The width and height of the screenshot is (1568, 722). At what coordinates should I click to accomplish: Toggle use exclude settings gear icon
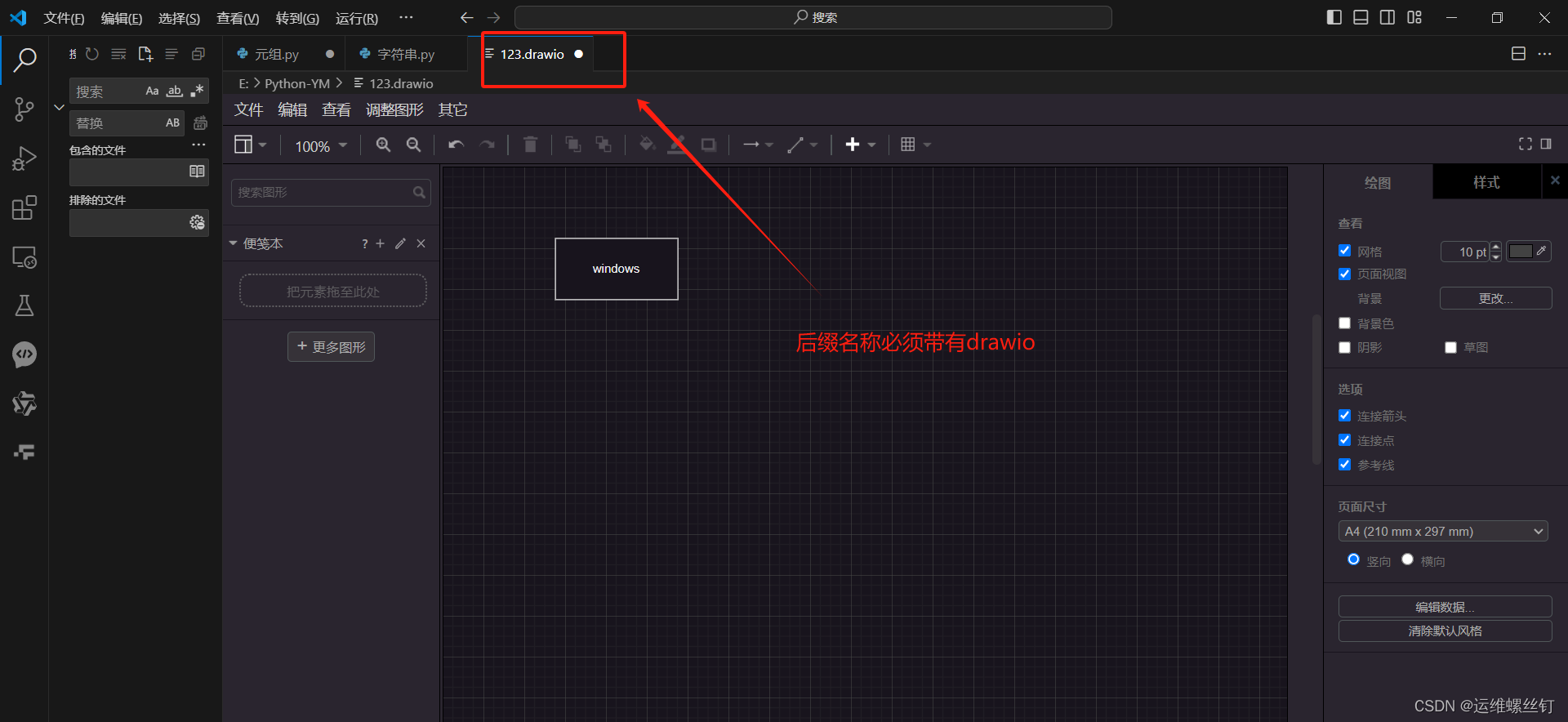197,221
